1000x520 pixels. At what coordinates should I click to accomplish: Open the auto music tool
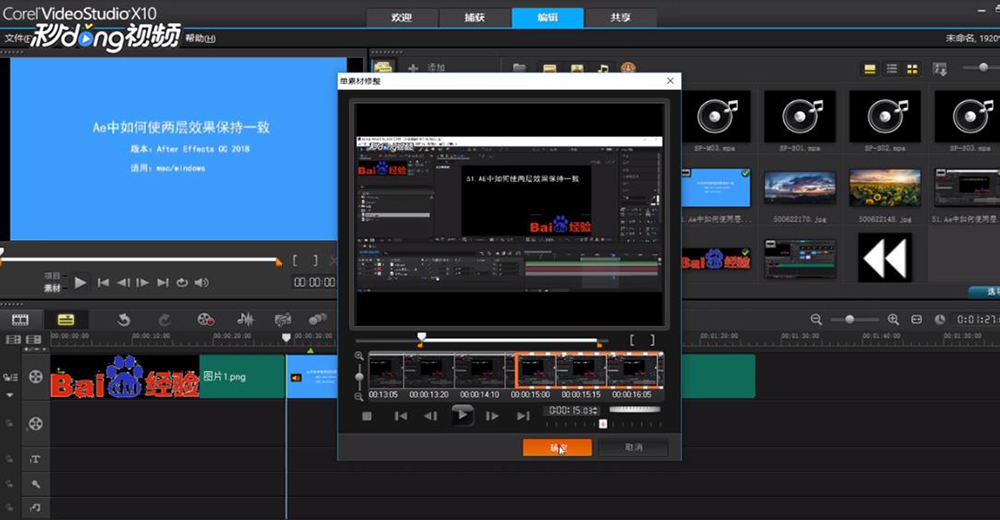pyautogui.click(x=283, y=320)
